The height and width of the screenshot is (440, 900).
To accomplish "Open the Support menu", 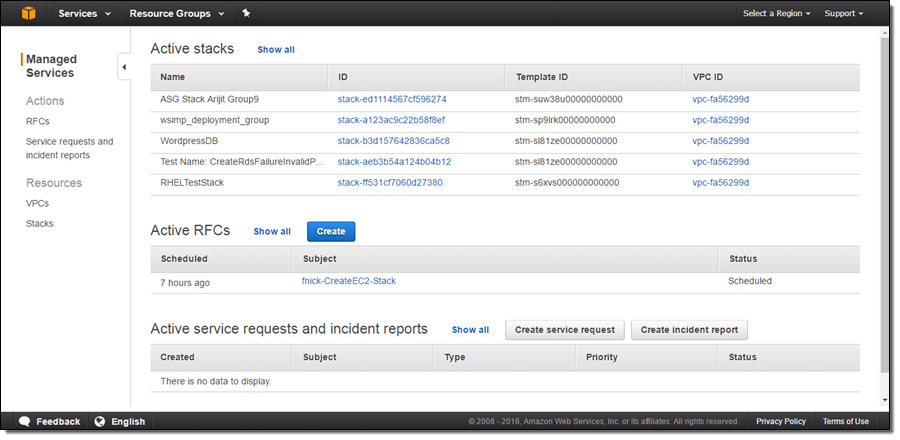I will [844, 14].
